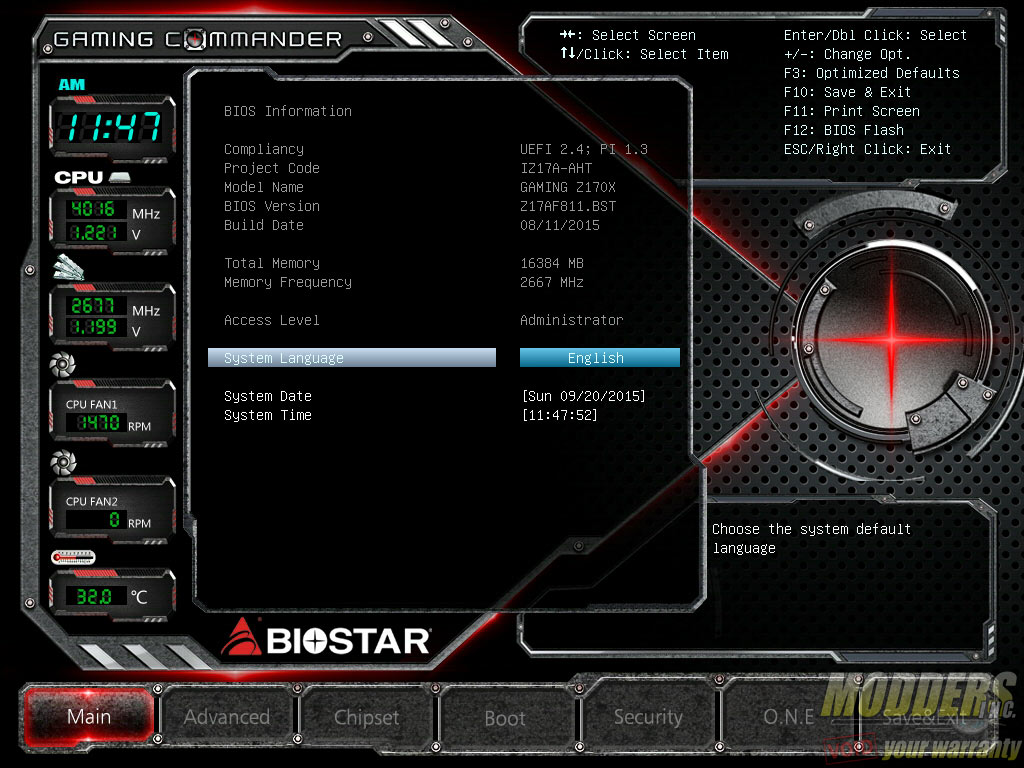This screenshot has height=768, width=1024.
Task: Click the ESC/Right Click: Exit hint
Action: coord(867,149)
